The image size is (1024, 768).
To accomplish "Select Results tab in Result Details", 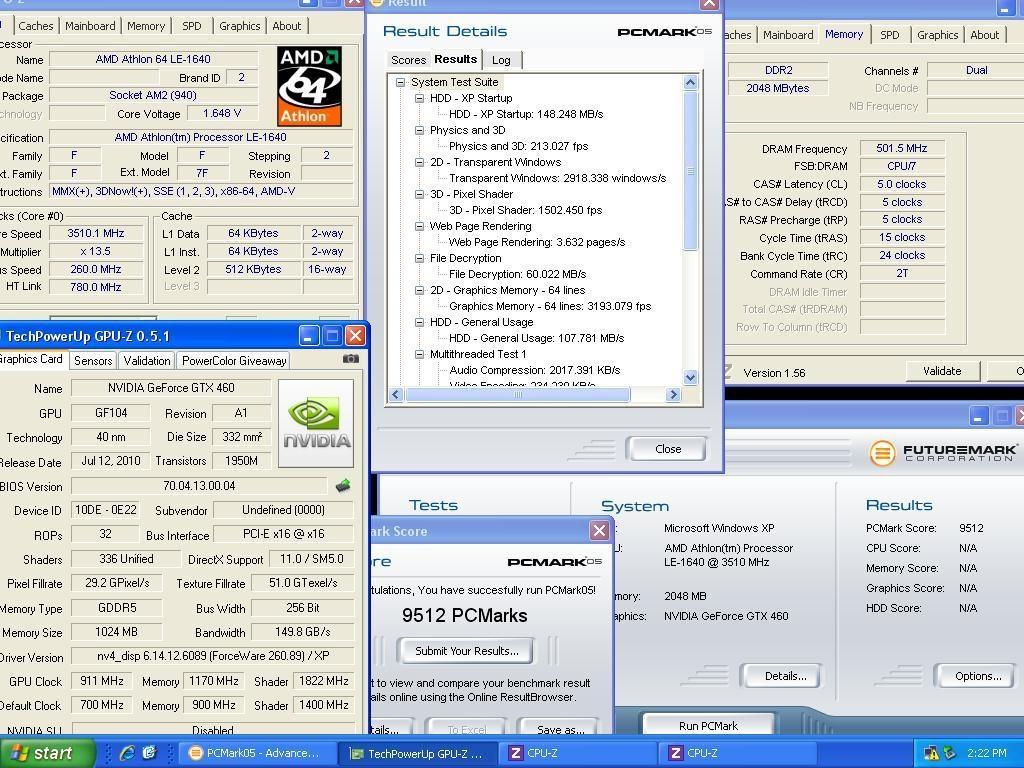I will click(455, 59).
